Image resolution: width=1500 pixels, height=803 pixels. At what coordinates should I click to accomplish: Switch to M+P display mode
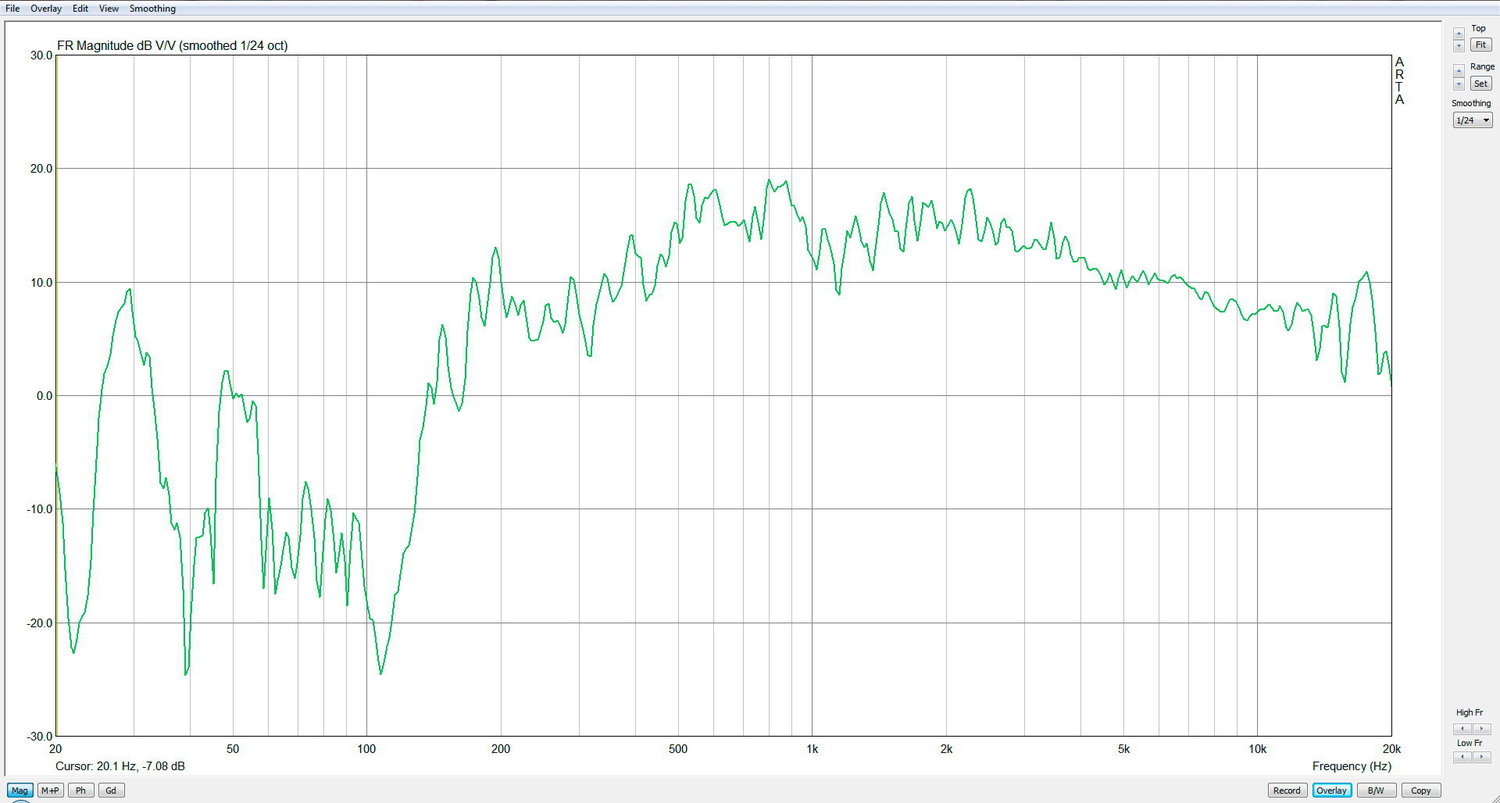pos(50,790)
